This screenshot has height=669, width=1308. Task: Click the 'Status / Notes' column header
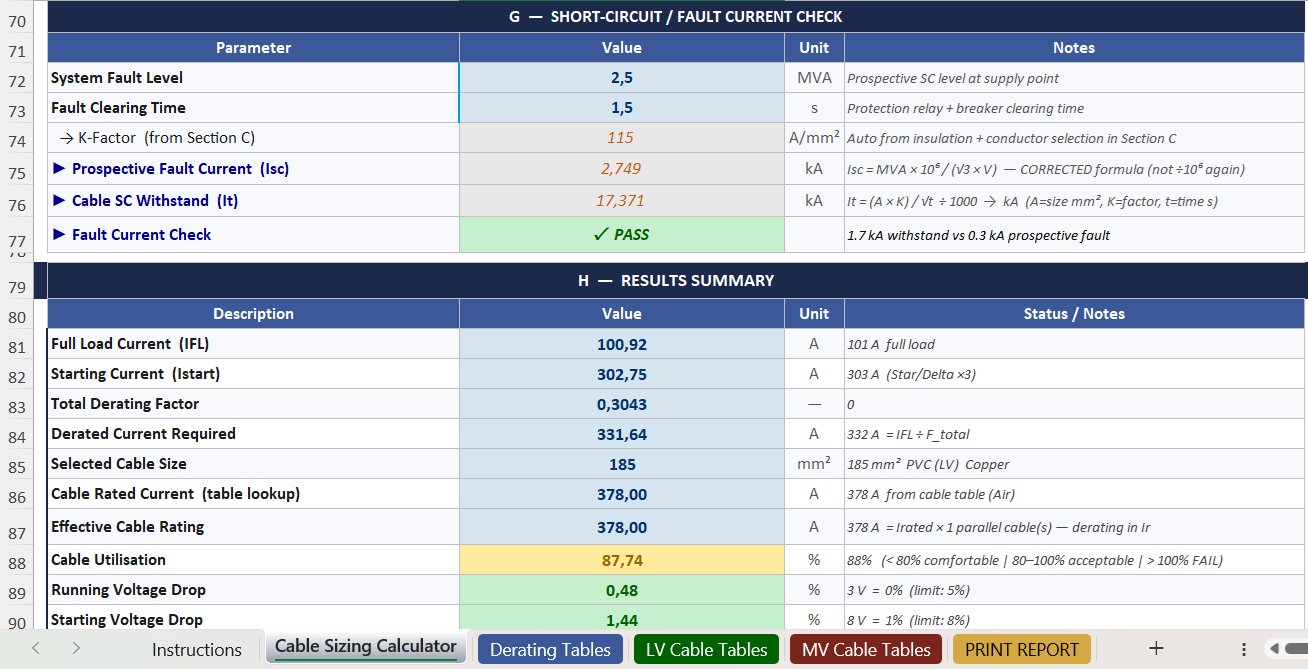tap(1074, 314)
